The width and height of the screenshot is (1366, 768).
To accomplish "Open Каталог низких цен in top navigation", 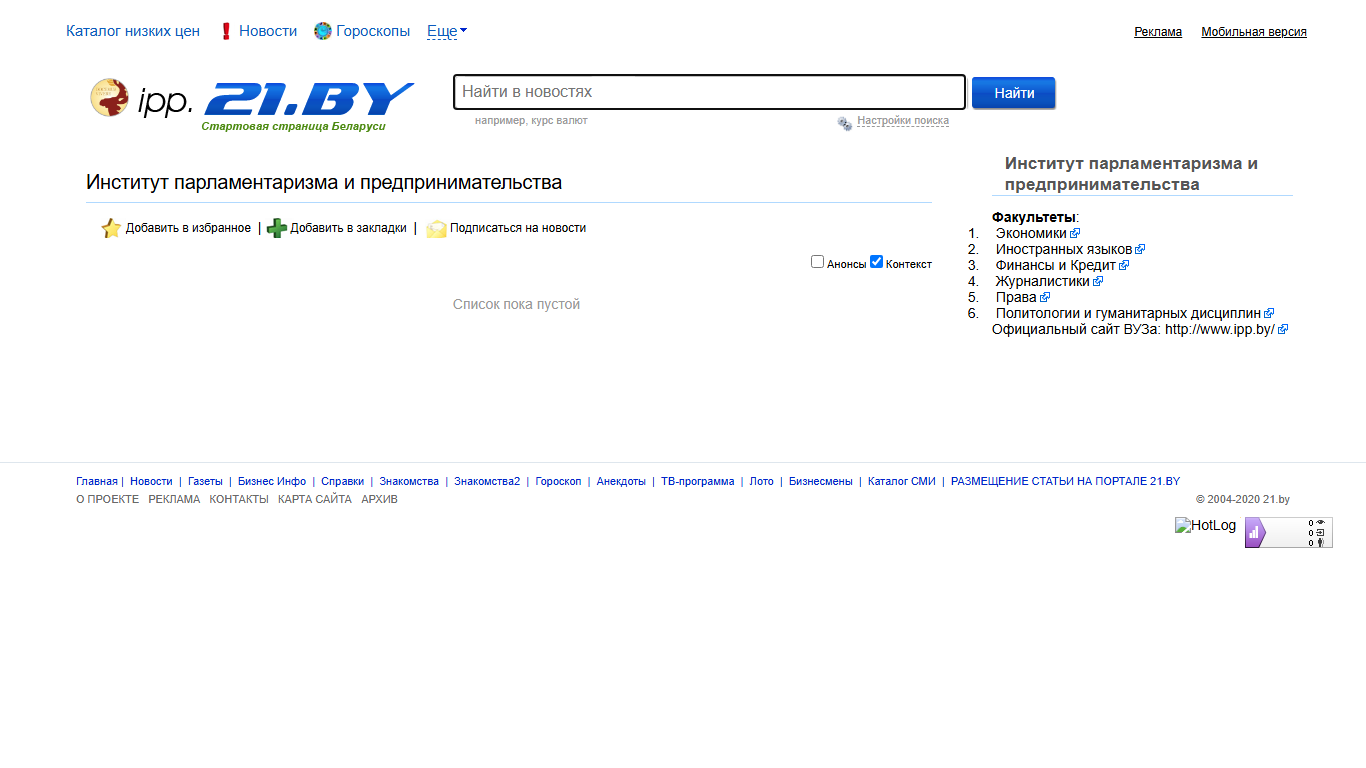I will pyautogui.click(x=133, y=31).
